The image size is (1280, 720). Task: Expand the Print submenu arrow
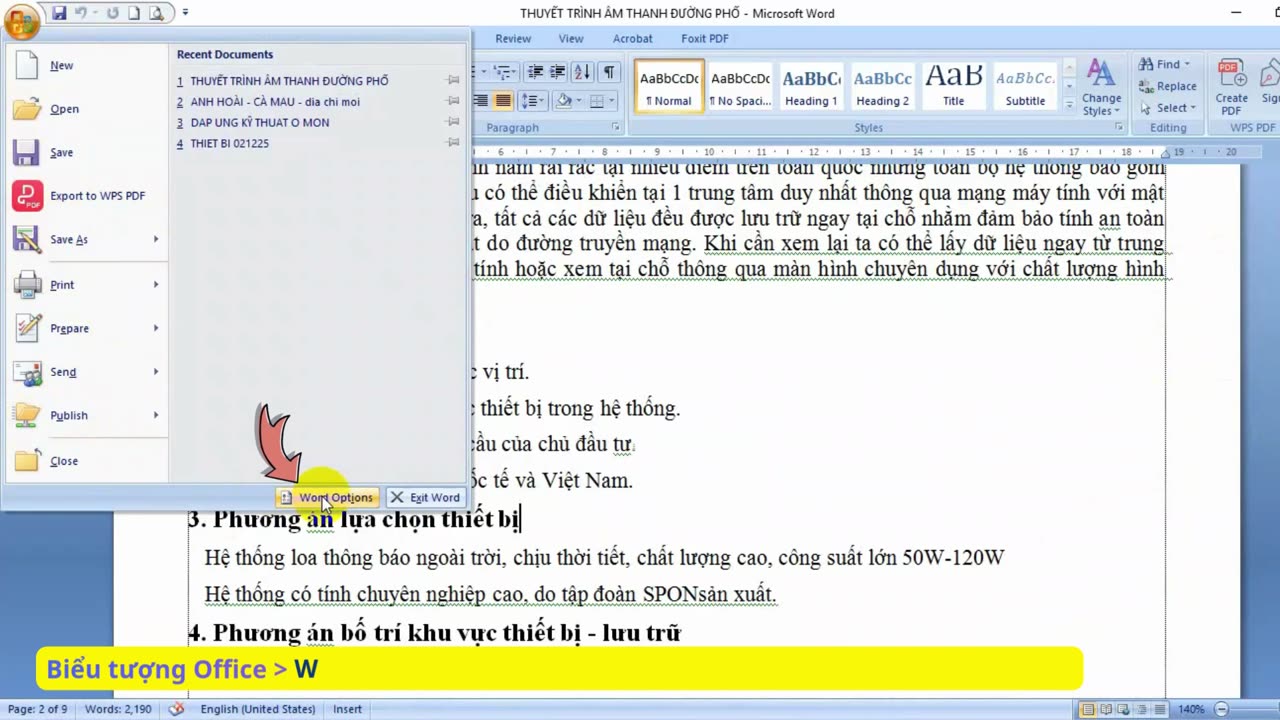(x=156, y=285)
